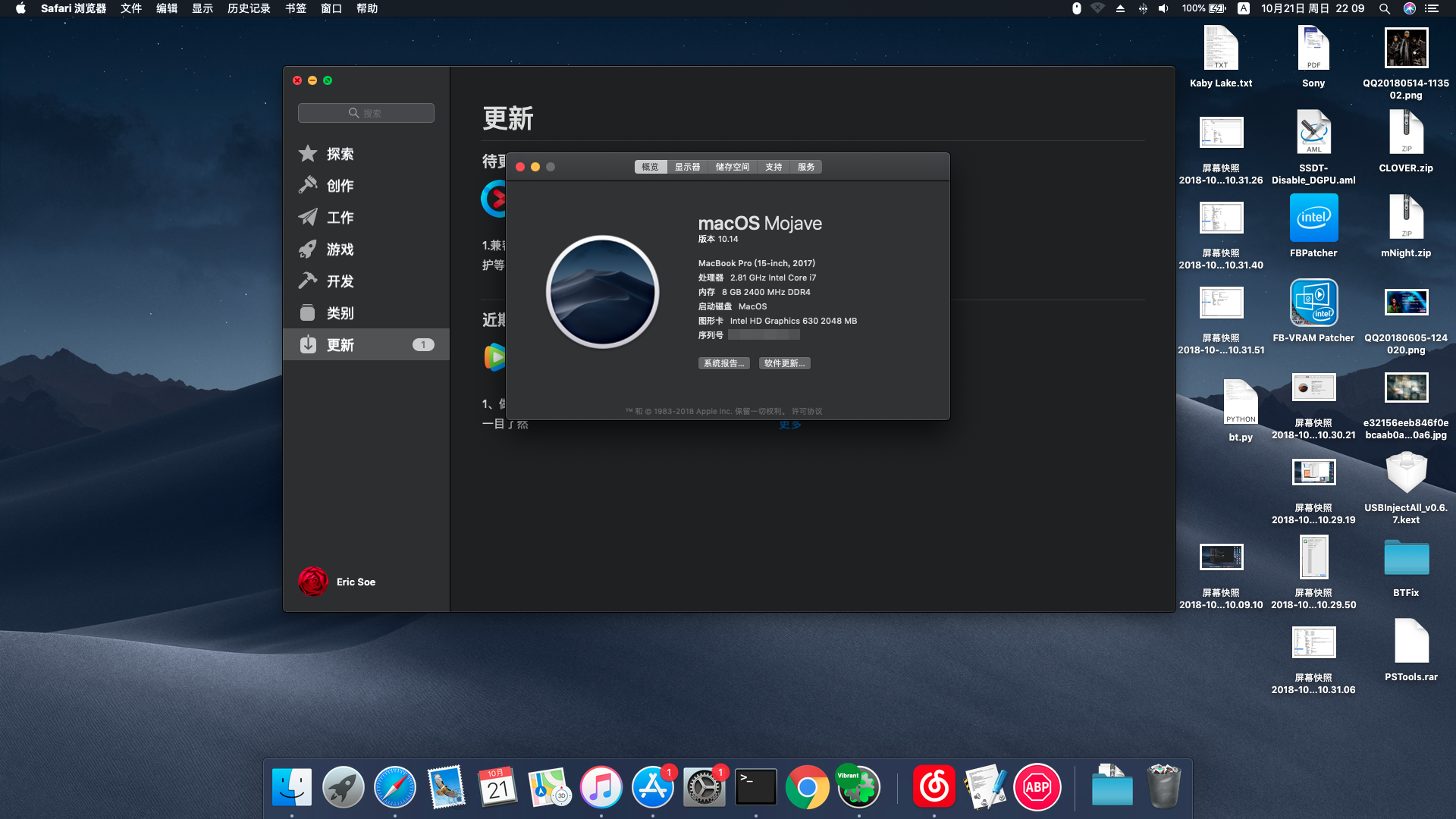Viewport: 1456px width, 819px height.
Task: Open Spotlight search in the menu bar
Action: [1384, 8]
